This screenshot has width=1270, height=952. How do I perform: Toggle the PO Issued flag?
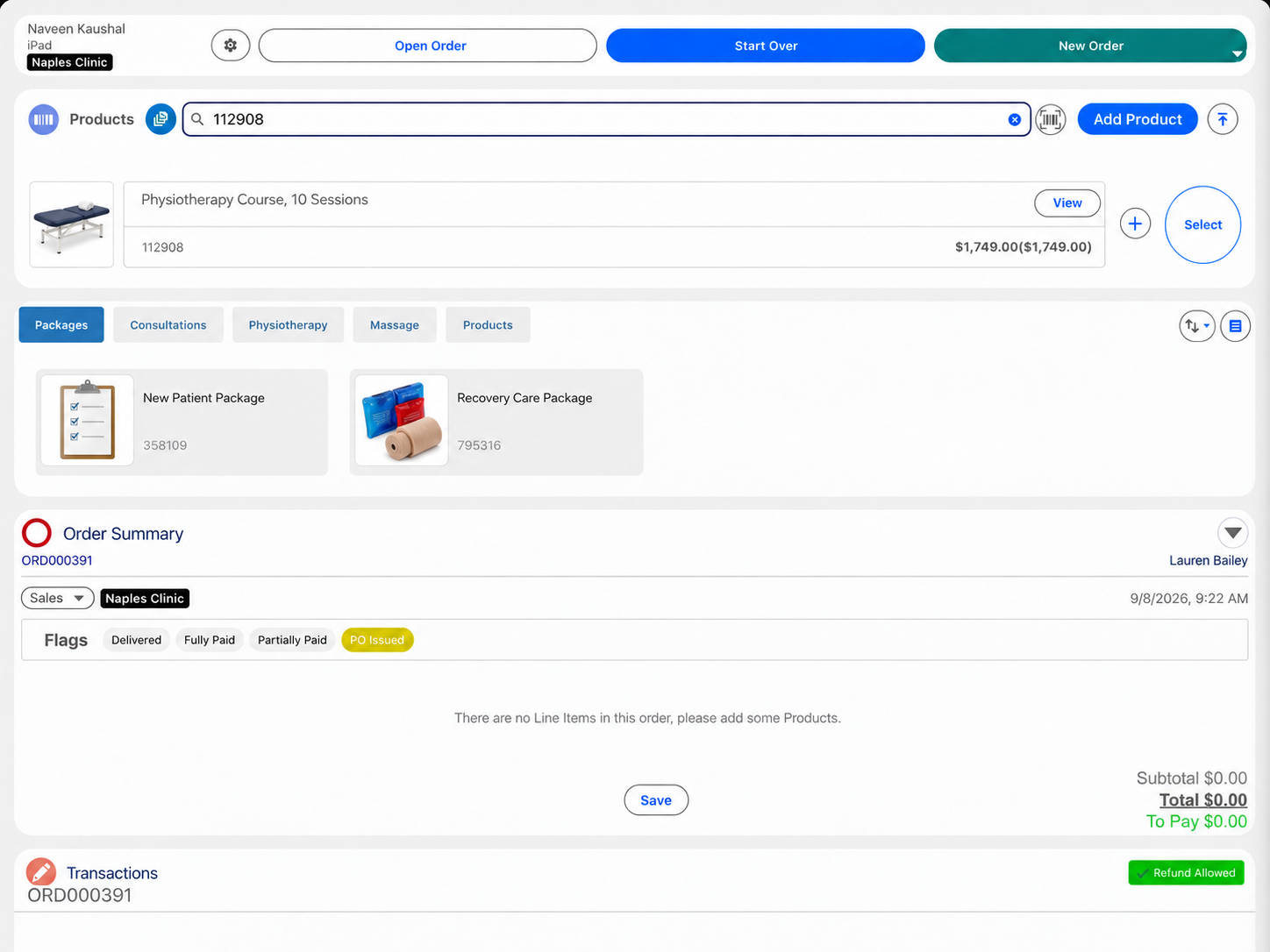377,640
